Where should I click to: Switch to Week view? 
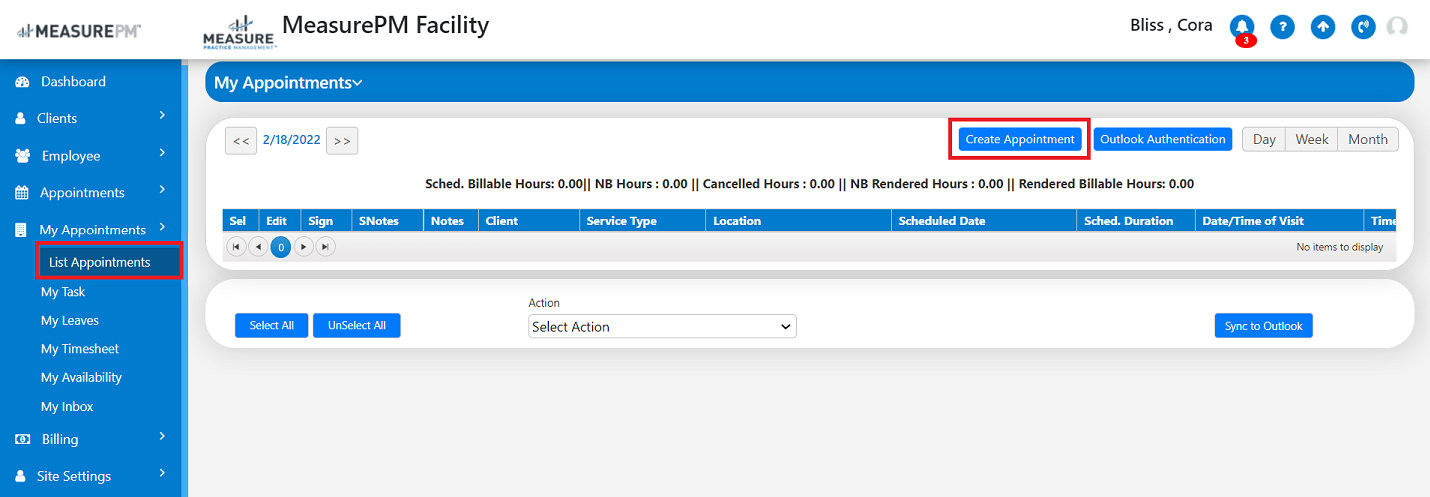click(1311, 140)
